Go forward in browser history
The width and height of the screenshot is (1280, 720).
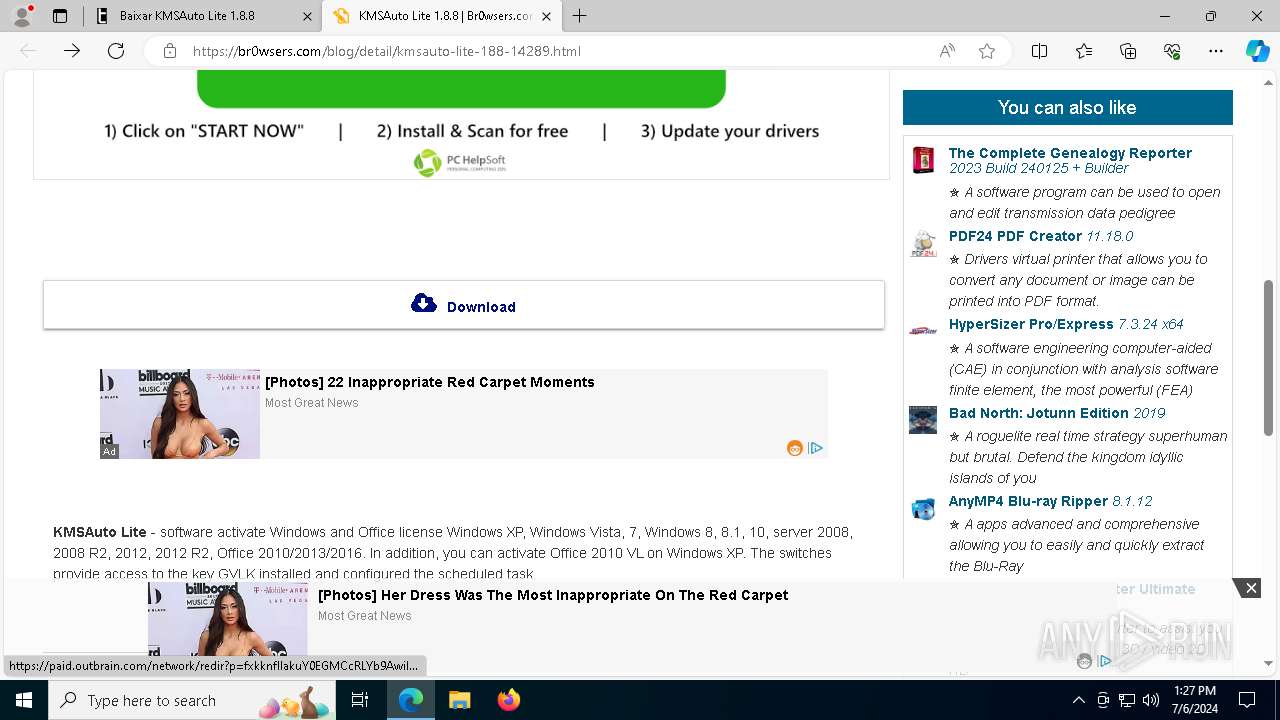(72, 51)
